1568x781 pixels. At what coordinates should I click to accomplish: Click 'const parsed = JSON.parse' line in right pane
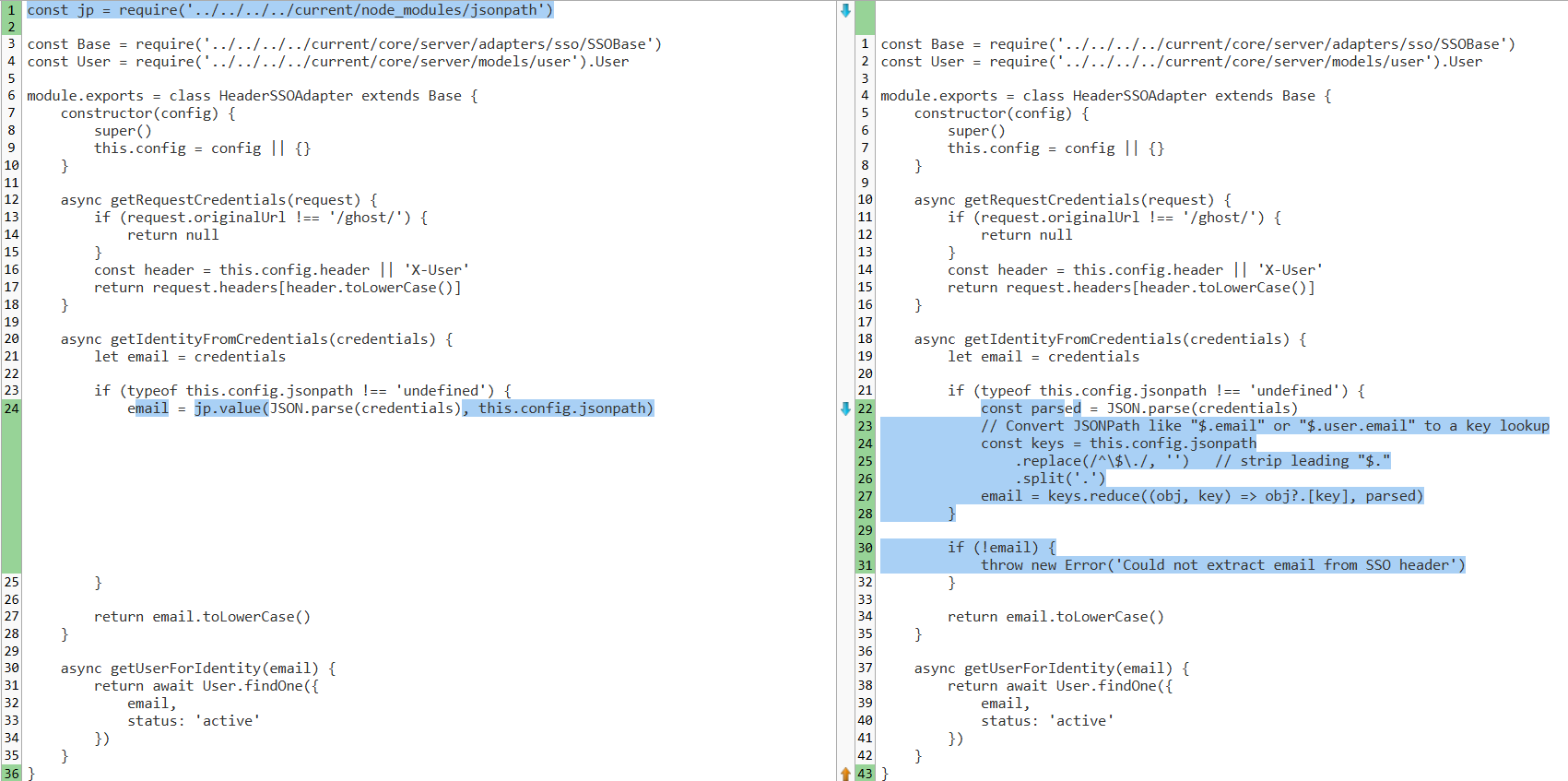1138,408
